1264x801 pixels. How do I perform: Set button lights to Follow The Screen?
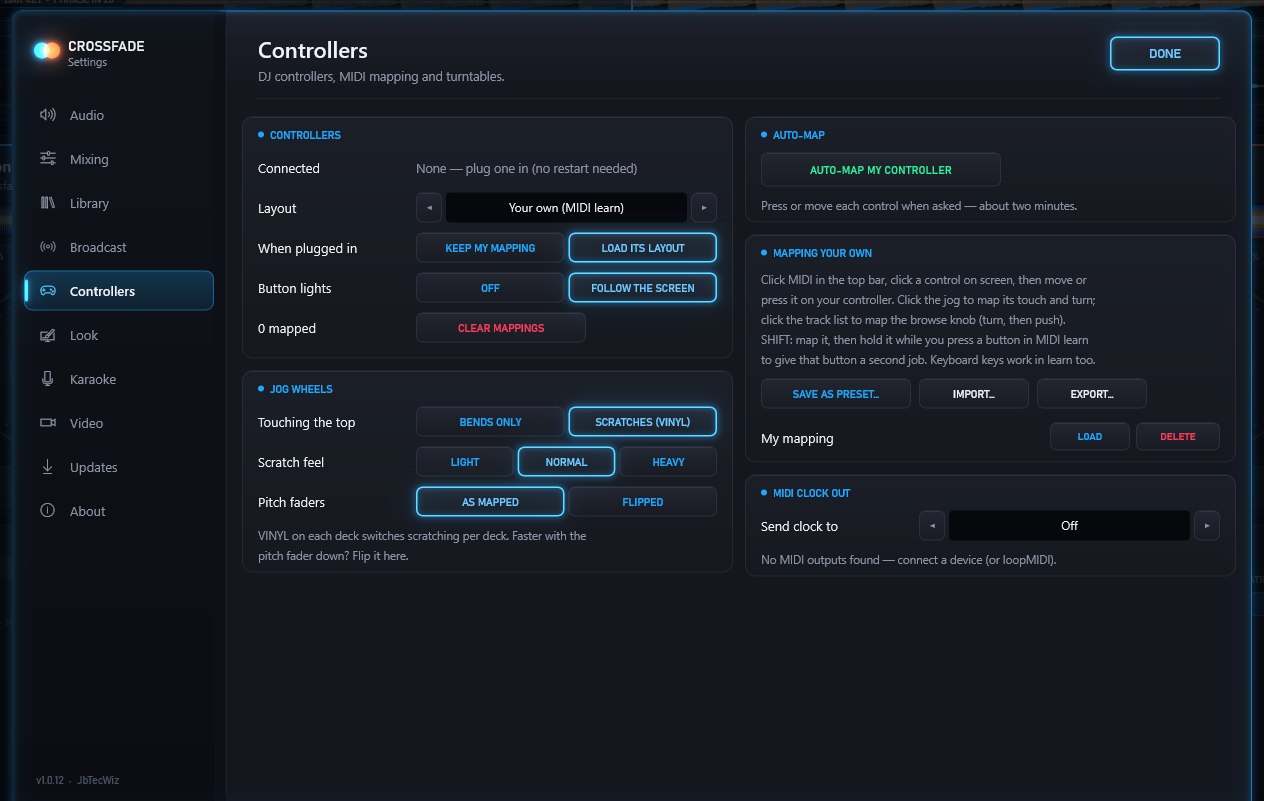click(643, 288)
